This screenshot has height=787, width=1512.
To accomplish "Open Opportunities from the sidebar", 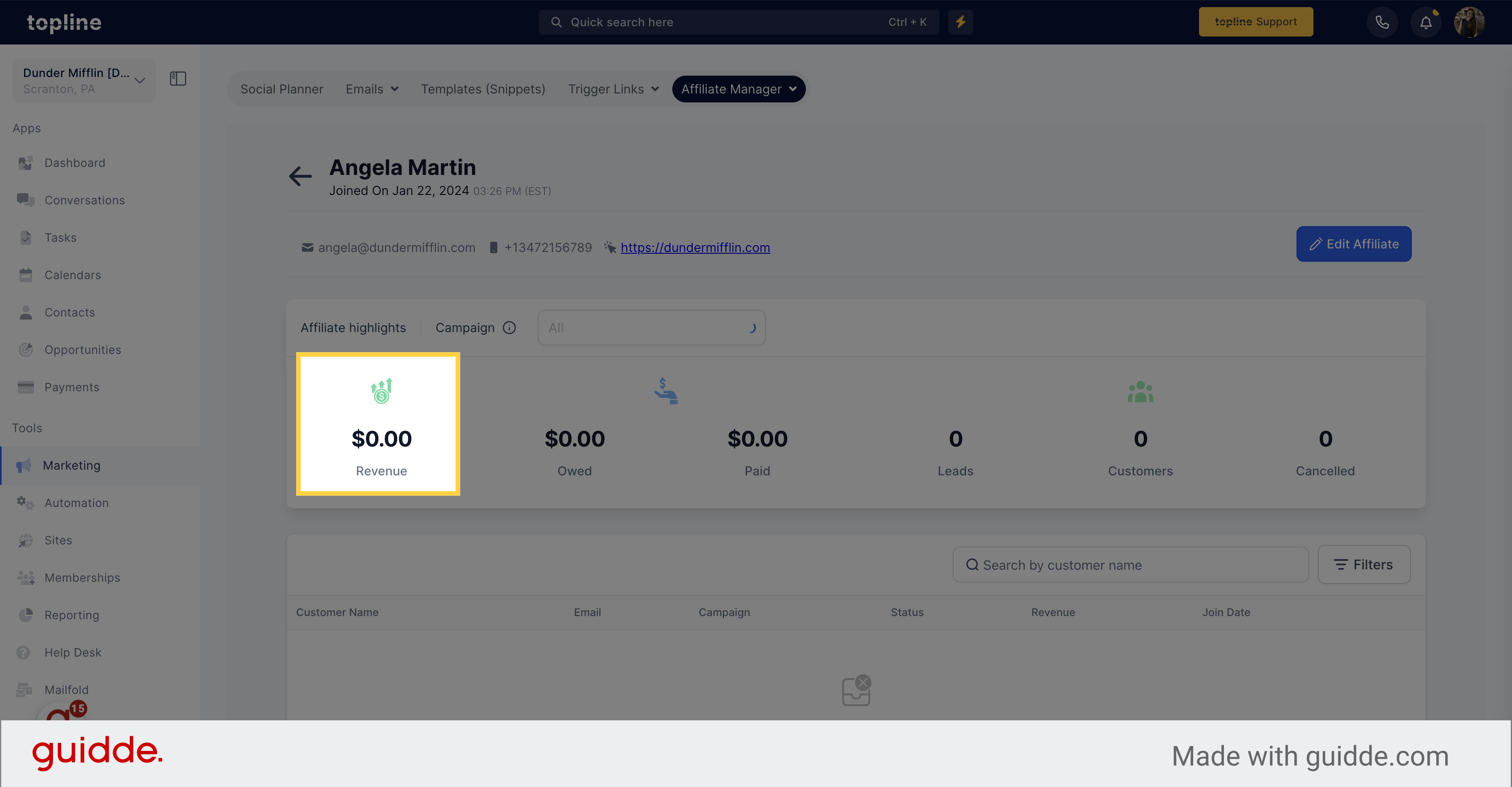I will 83,350.
